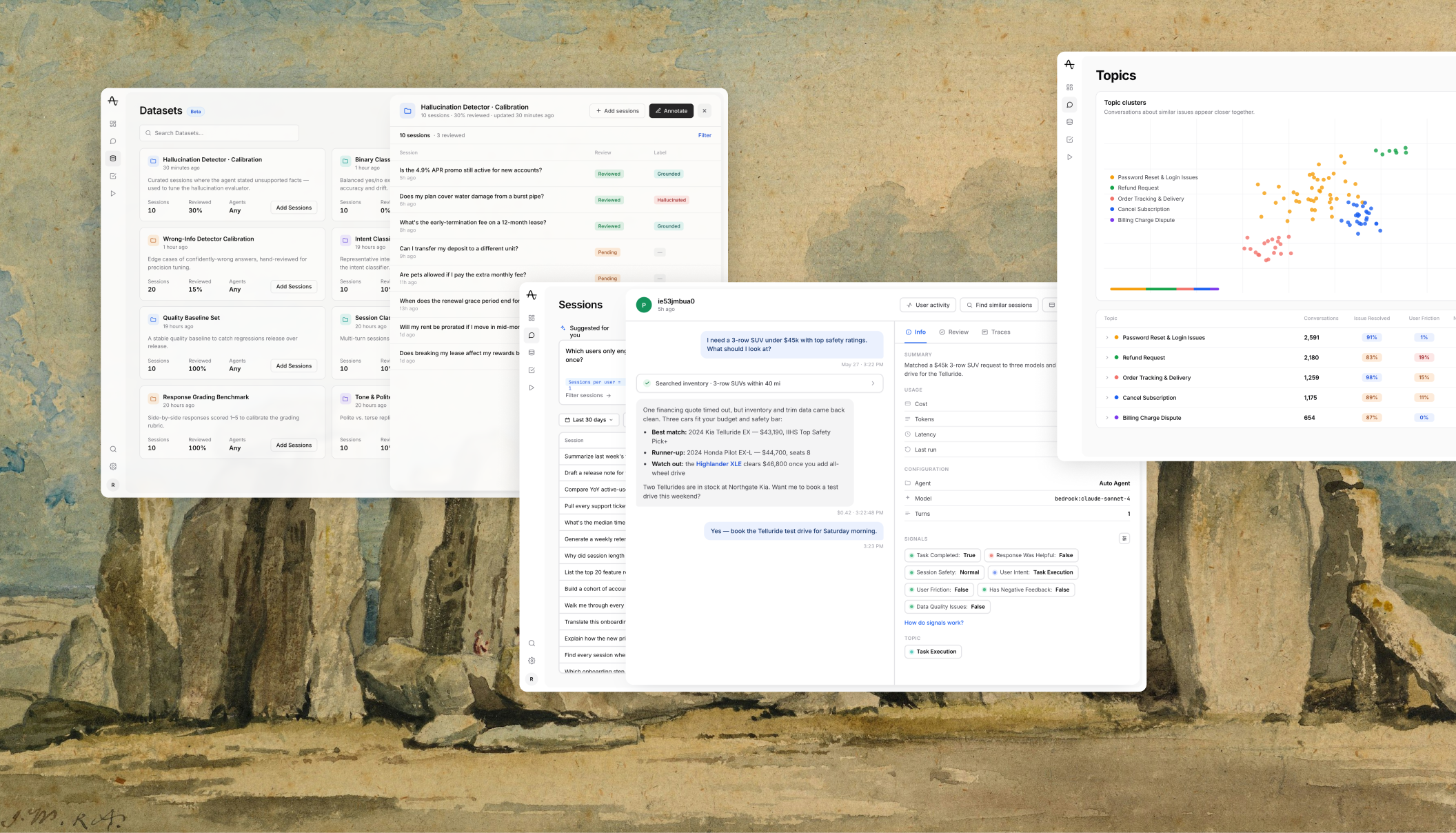Focus the Search Datasets field
The width and height of the screenshot is (1456, 833).
pyautogui.click(x=219, y=133)
